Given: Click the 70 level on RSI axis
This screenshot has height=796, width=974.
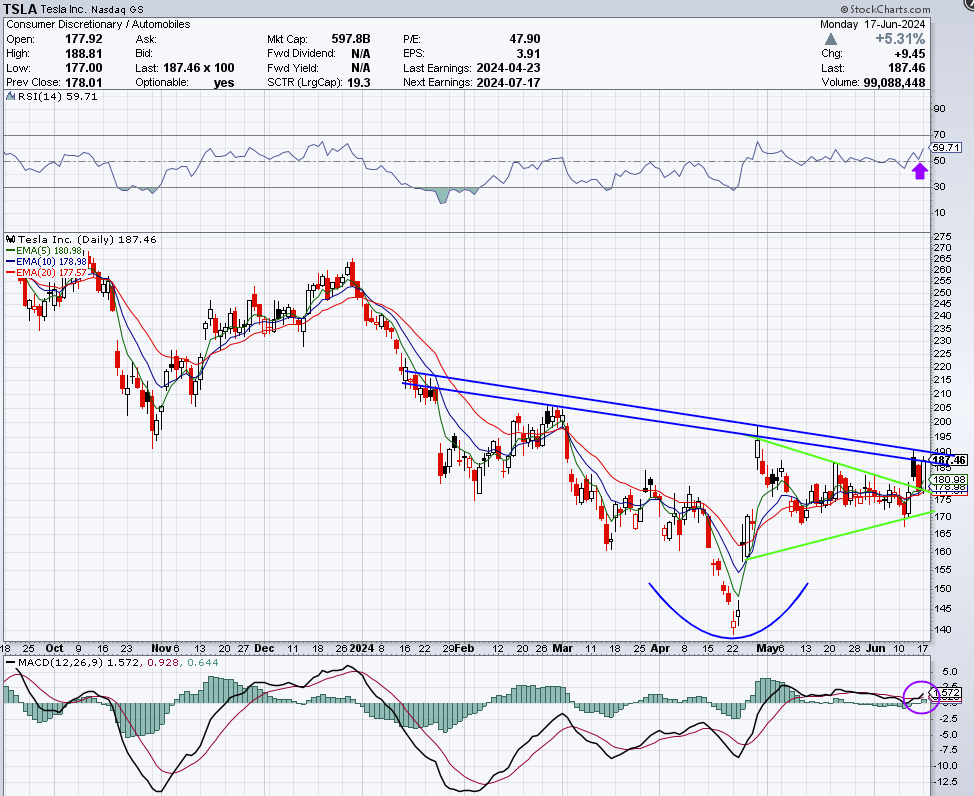Looking at the screenshot, I should [x=939, y=134].
